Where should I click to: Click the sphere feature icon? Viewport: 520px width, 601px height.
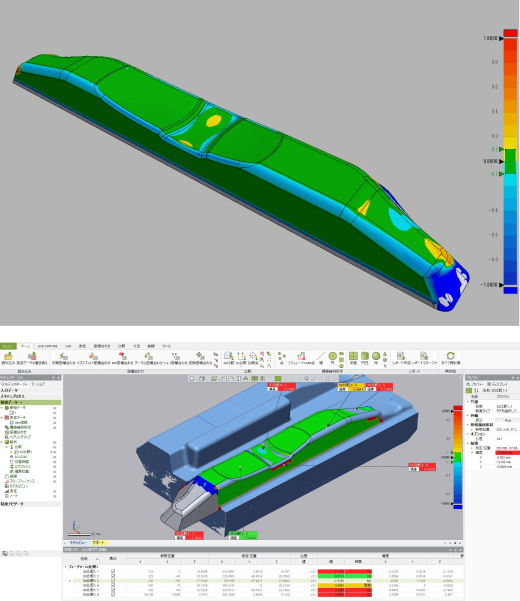[376, 356]
